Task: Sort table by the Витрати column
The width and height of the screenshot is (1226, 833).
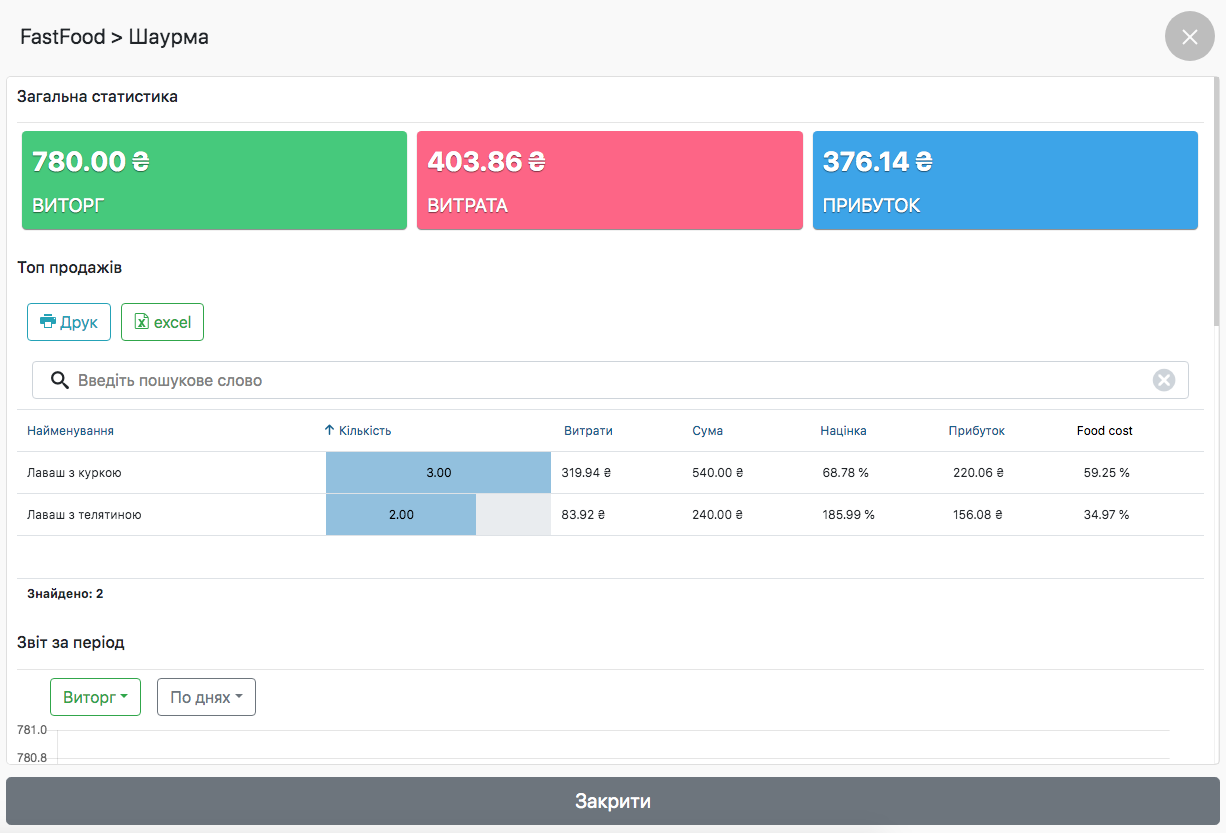Action: click(x=588, y=431)
